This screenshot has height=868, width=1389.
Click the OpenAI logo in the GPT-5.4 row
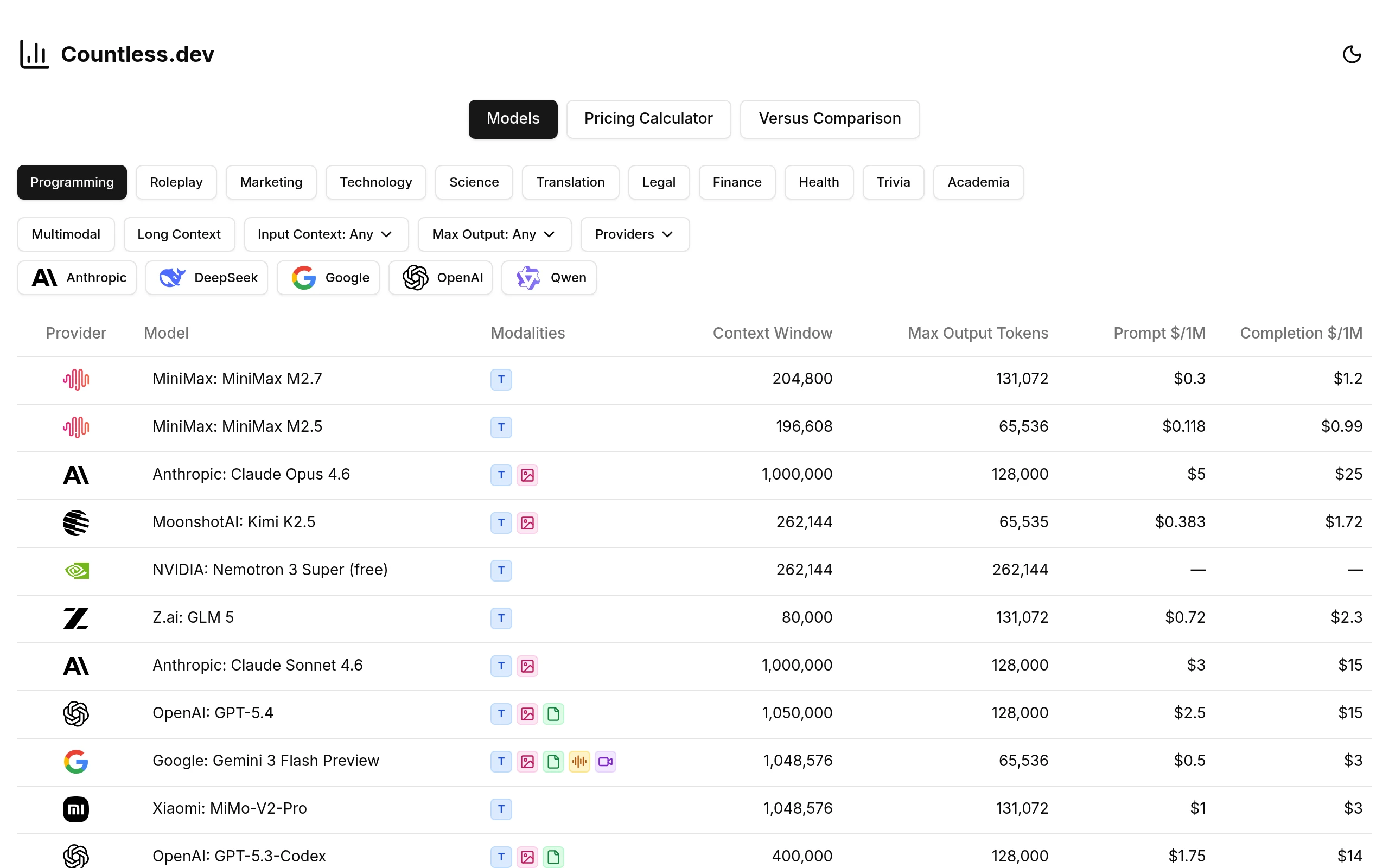click(x=76, y=713)
